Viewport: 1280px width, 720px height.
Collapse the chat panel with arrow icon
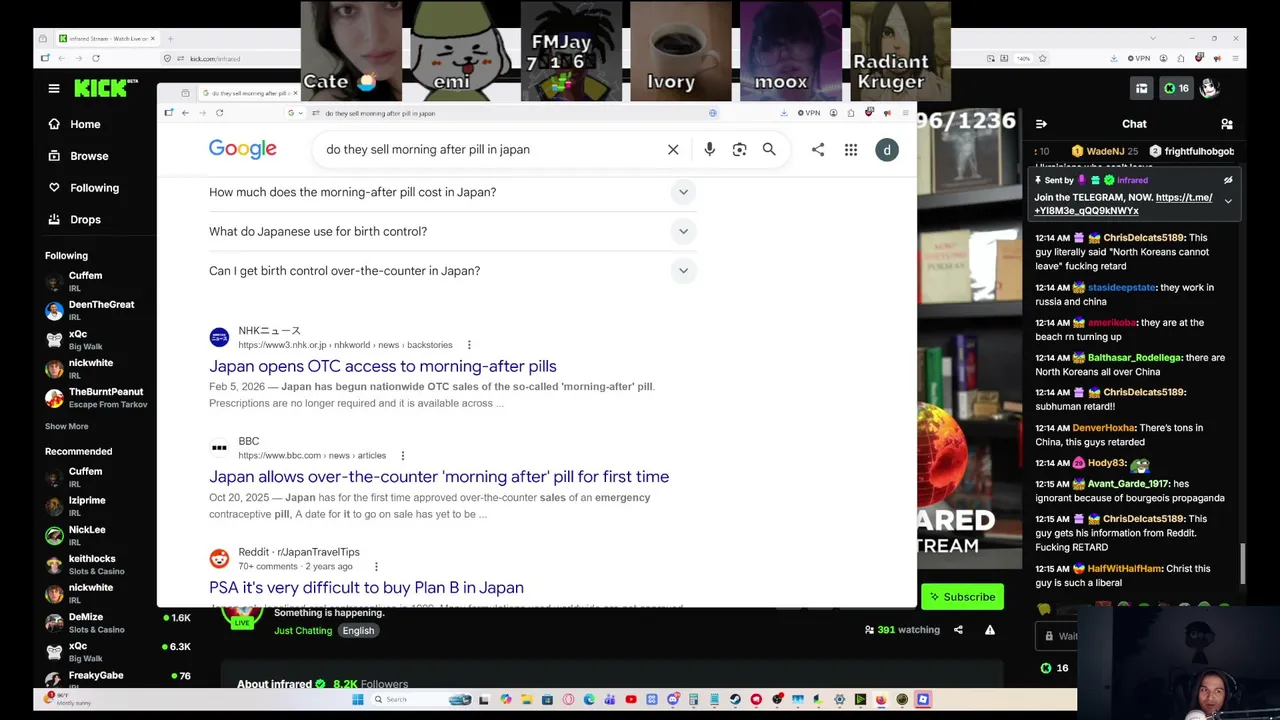pyautogui.click(x=1041, y=124)
